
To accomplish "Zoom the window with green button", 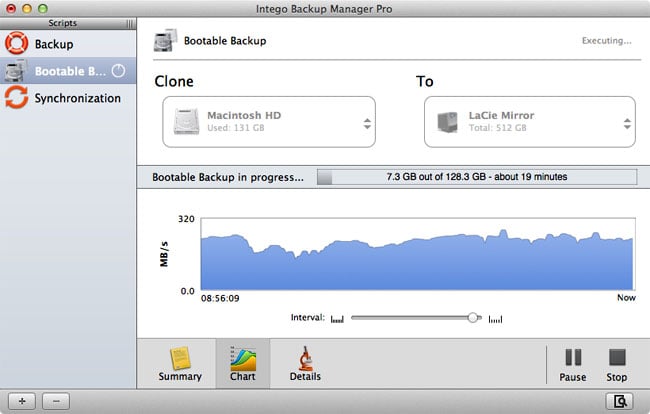I will point(43,8).
